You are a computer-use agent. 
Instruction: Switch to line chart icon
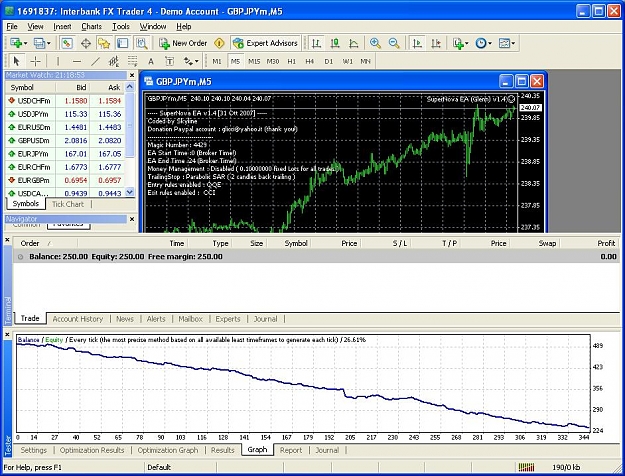pyautogui.click(x=354, y=43)
